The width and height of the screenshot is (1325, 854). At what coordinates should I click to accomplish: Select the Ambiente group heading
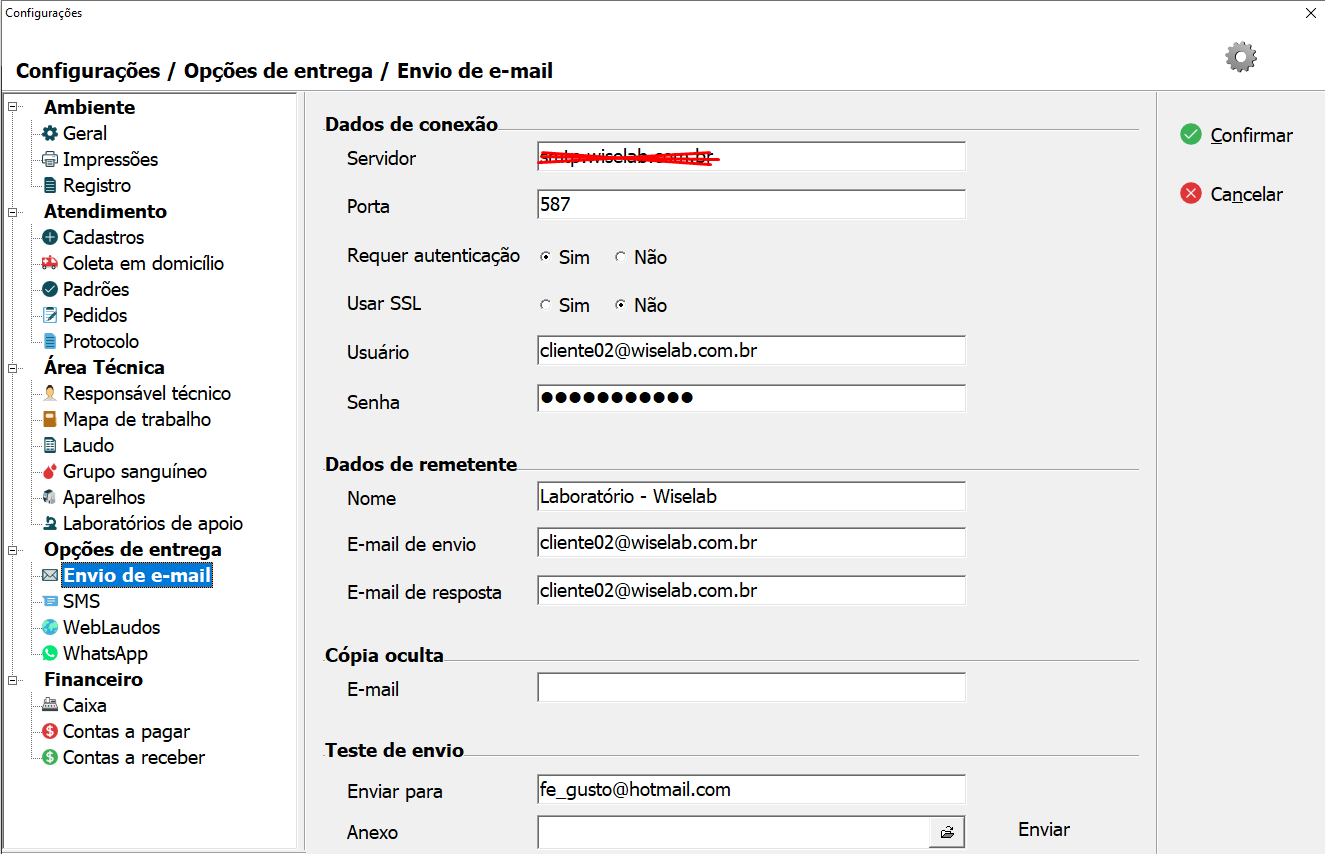(x=90, y=107)
